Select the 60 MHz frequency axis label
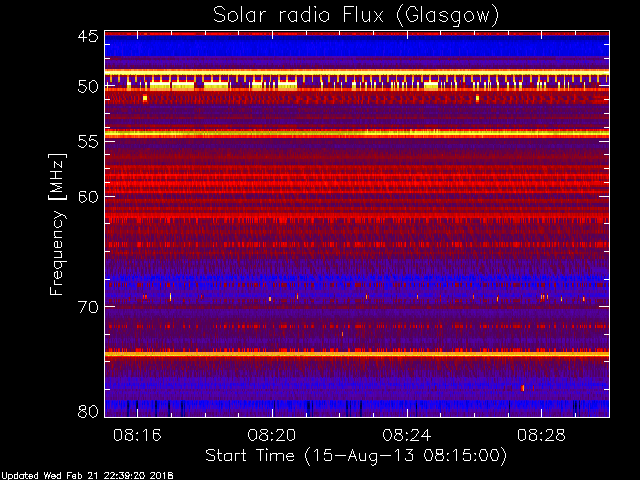The width and height of the screenshot is (640, 480). pyautogui.click(x=88, y=197)
